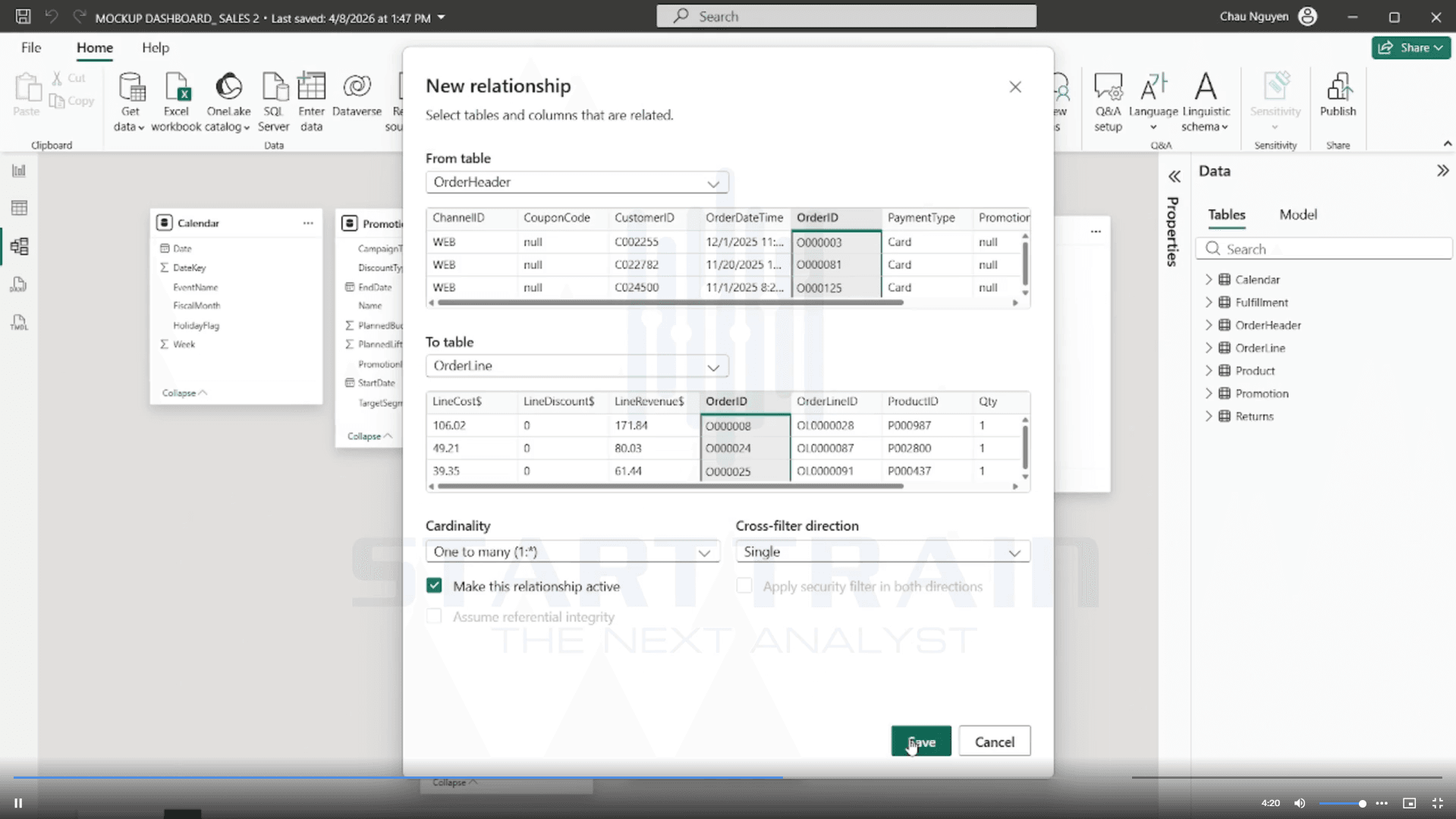Expand the Calendar table in Data pane

click(1209, 280)
